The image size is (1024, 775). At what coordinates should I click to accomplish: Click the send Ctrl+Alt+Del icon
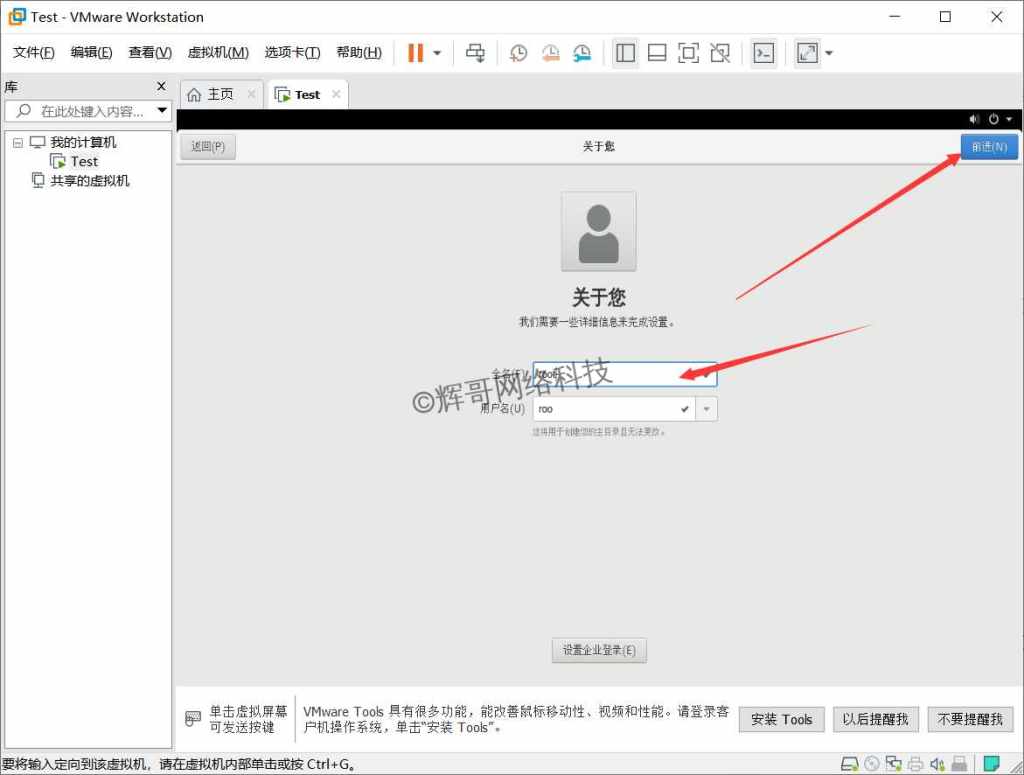point(475,53)
